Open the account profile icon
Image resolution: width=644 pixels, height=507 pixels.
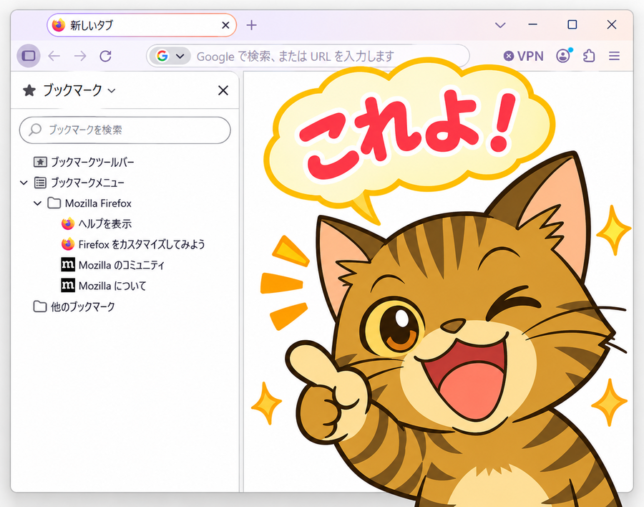tap(564, 56)
